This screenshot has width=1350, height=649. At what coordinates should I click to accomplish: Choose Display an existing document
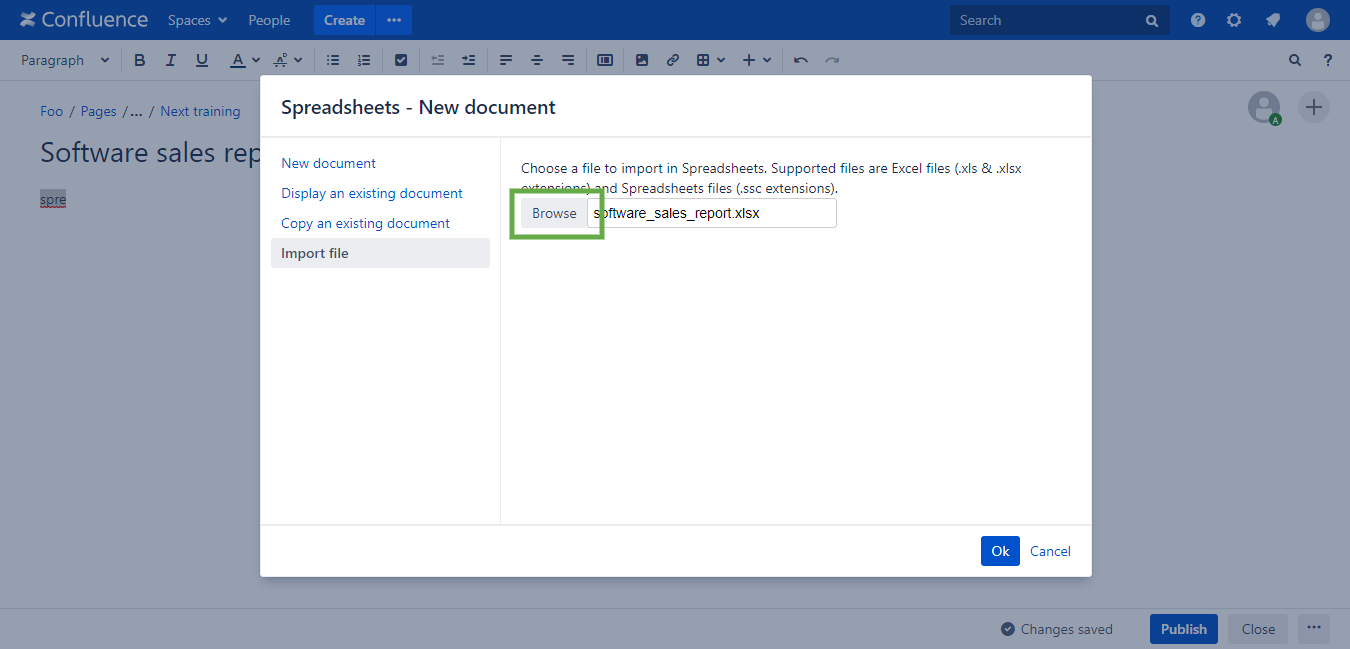click(x=371, y=193)
